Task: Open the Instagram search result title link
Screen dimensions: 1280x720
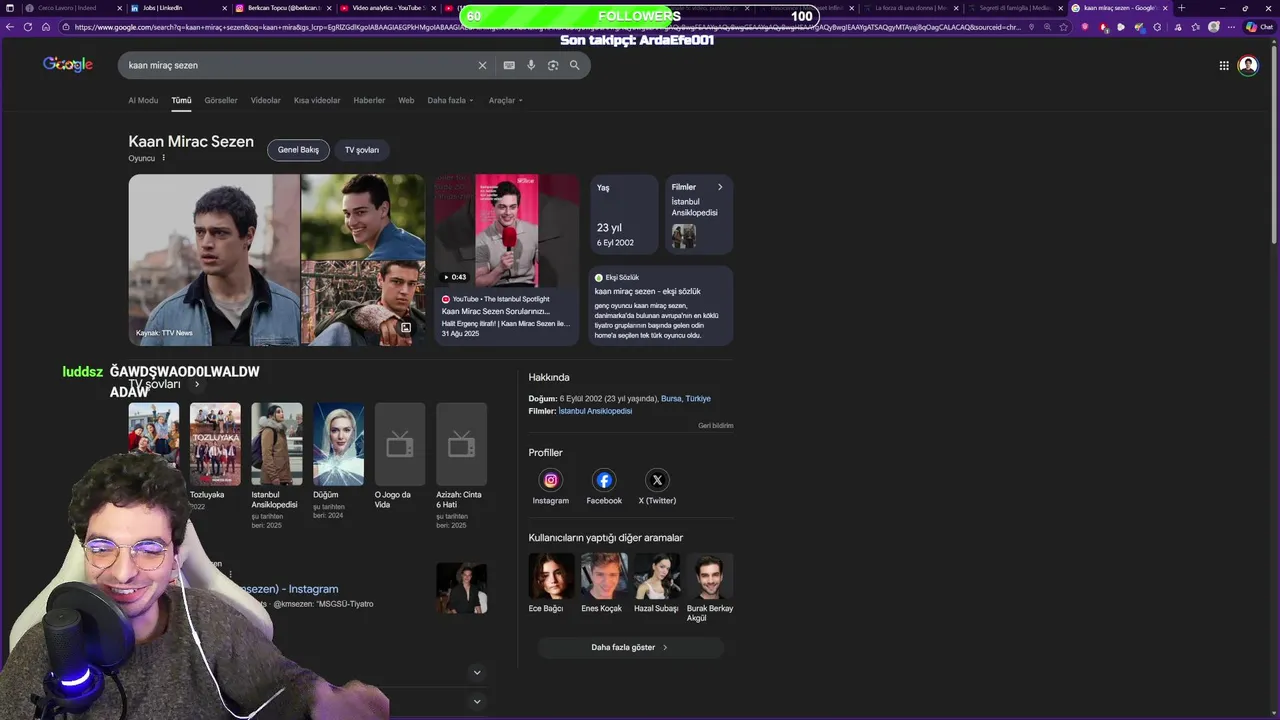Action: (287, 589)
